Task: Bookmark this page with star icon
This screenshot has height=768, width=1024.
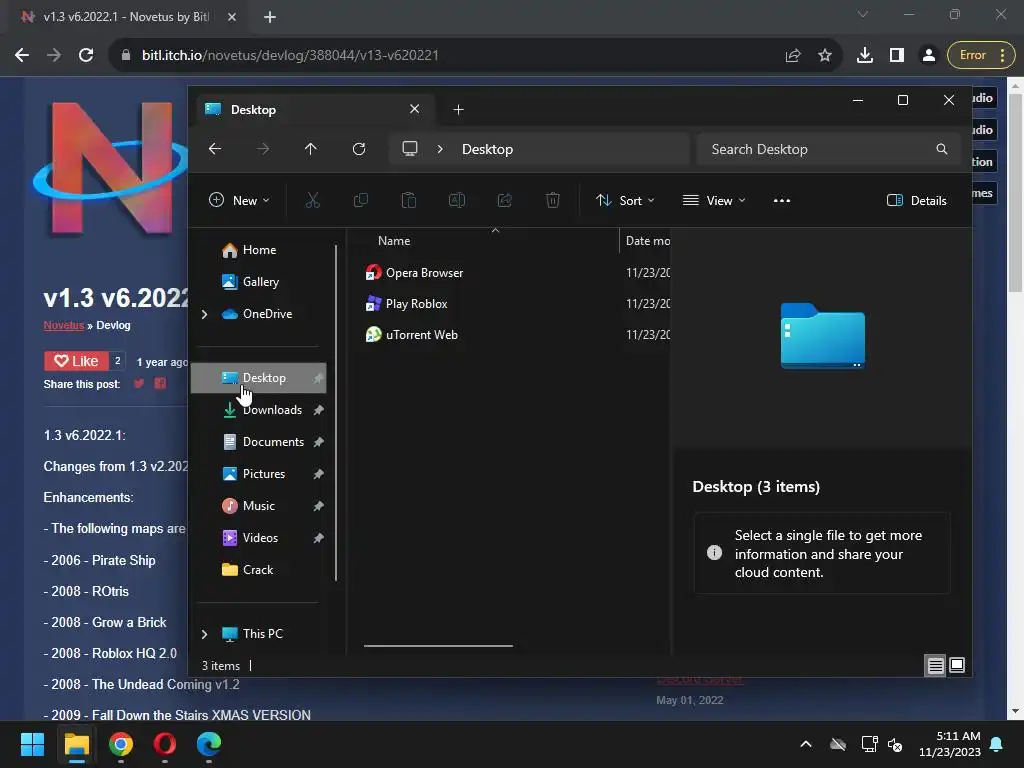Action: (825, 55)
